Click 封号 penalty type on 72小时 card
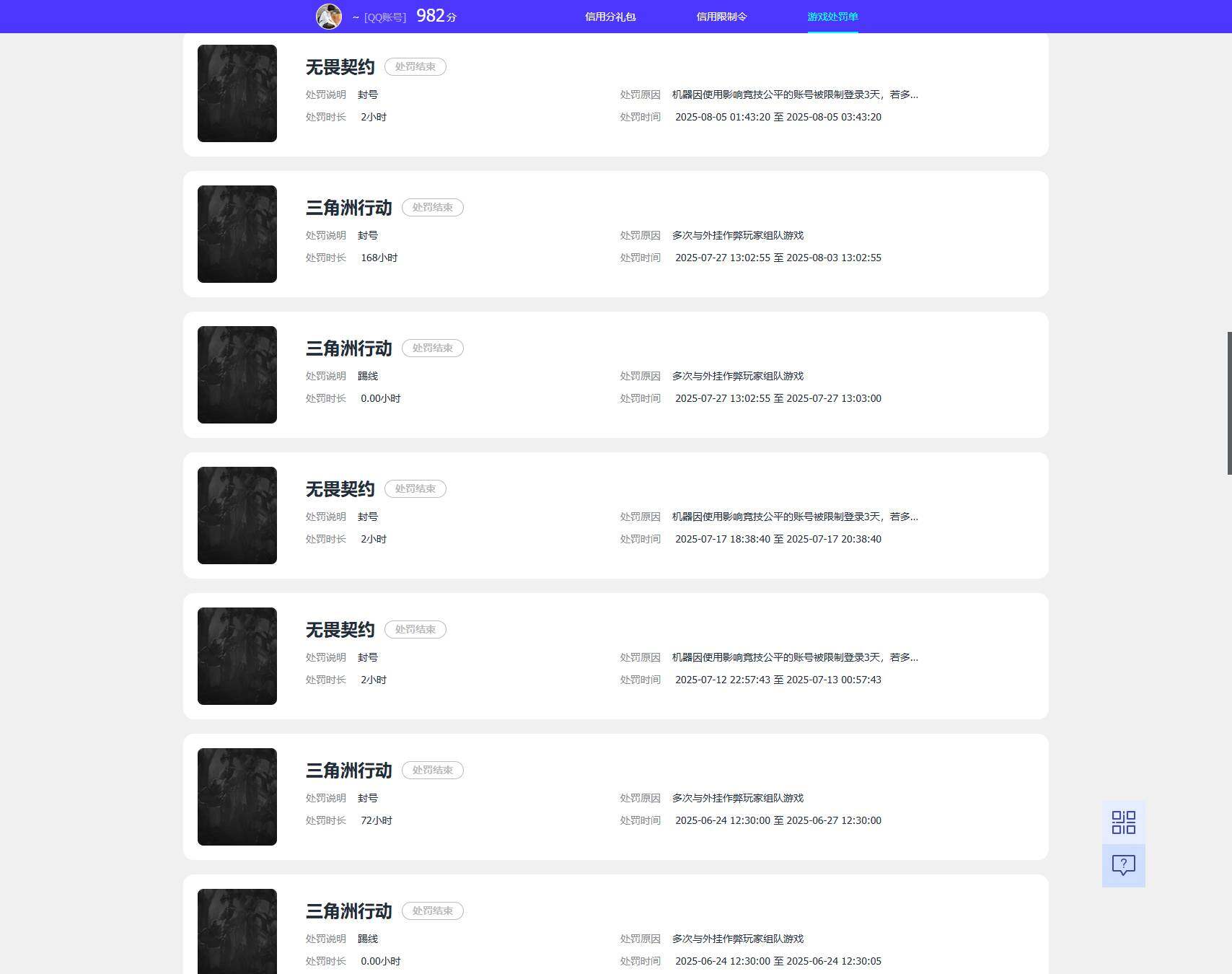This screenshot has width=1232, height=974. [368, 798]
